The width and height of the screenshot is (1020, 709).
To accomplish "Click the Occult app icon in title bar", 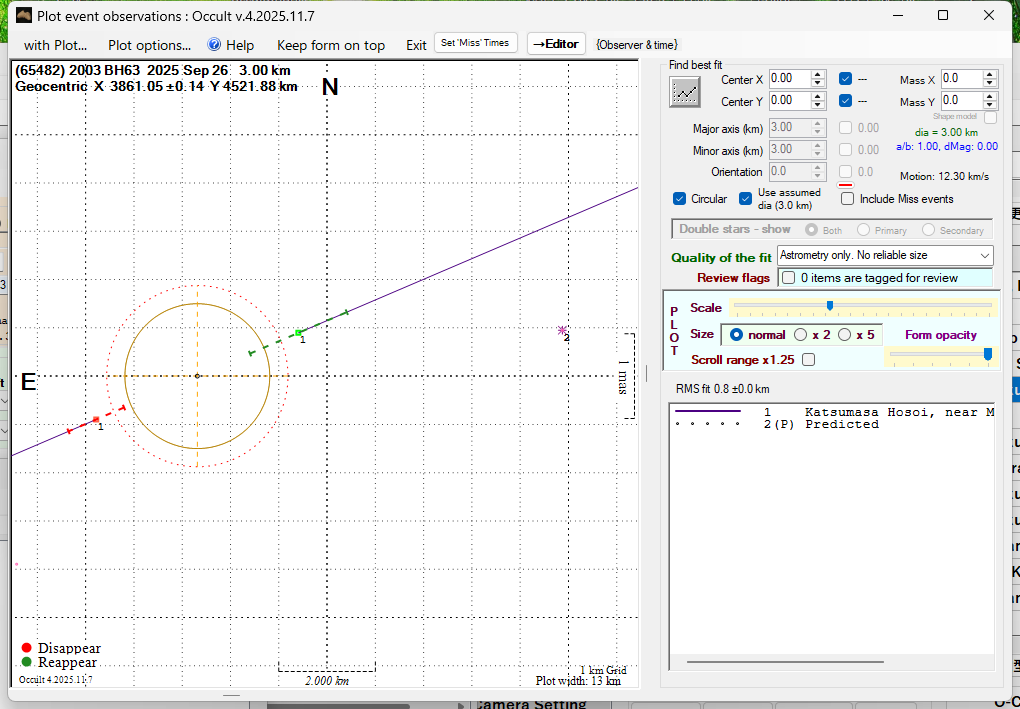I will click(x=24, y=15).
